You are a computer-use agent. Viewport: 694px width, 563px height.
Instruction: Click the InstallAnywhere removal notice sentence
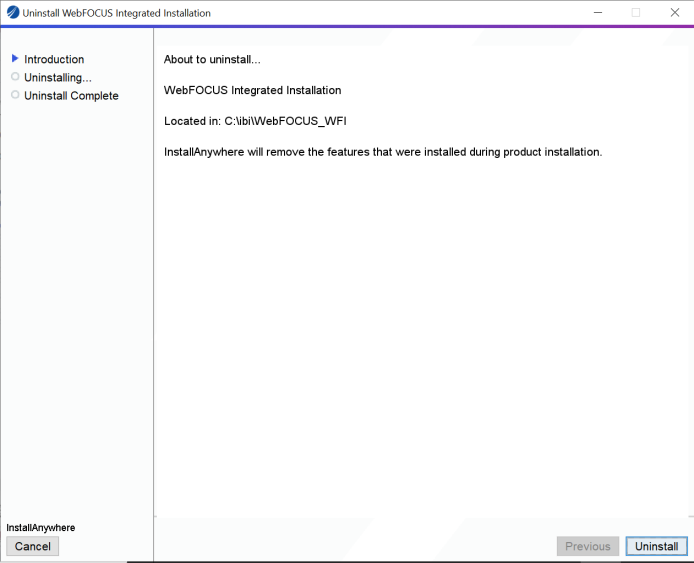(x=383, y=152)
